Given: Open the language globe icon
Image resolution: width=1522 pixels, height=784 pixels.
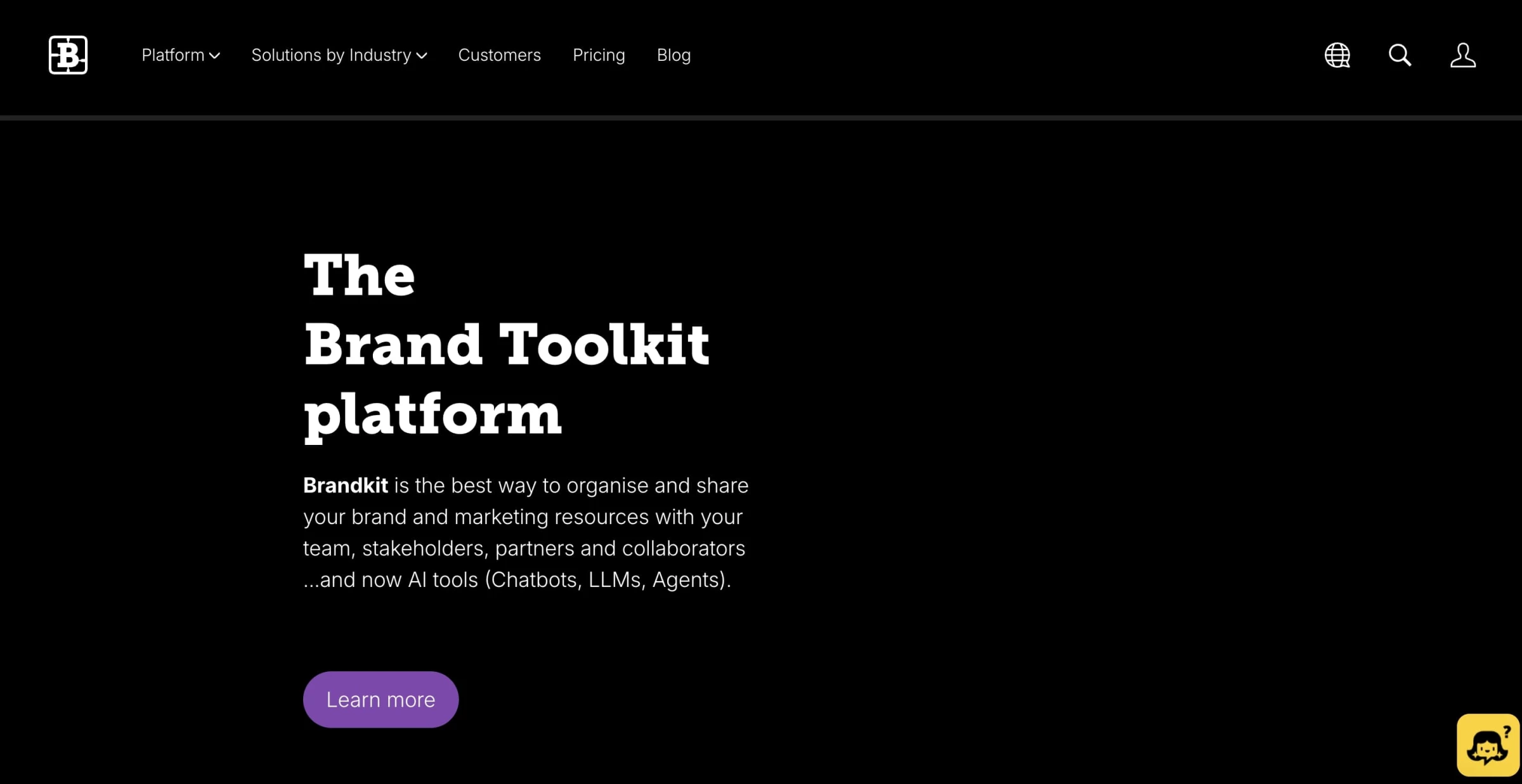Looking at the screenshot, I should click(x=1337, y=55).
